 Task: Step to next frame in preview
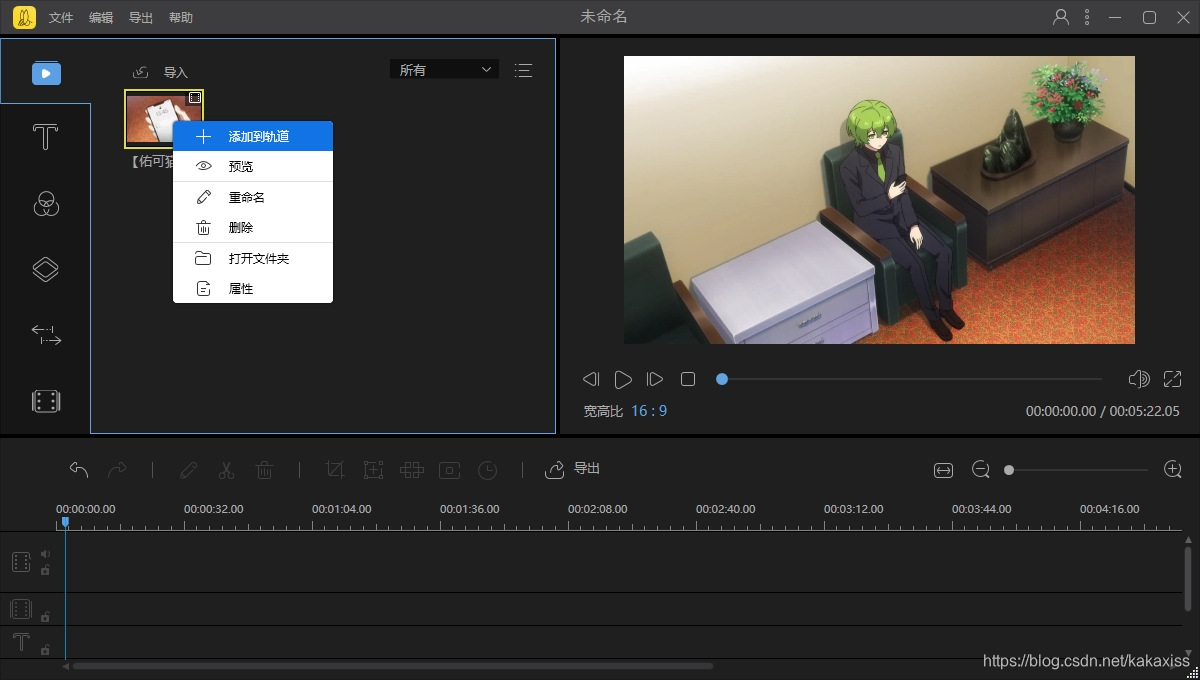pos(655,379)
